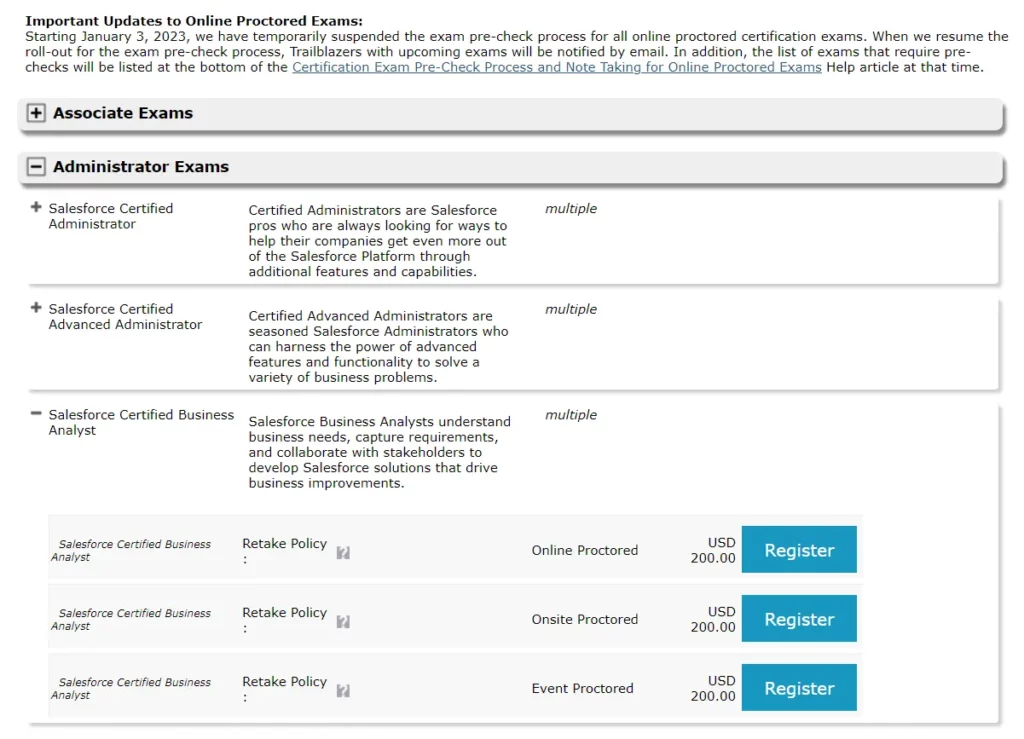The image size is (1024, 739).
Task: Click the Salesforce Certified Administrator title
Action: pyautogui.click(x=111, y=216)
